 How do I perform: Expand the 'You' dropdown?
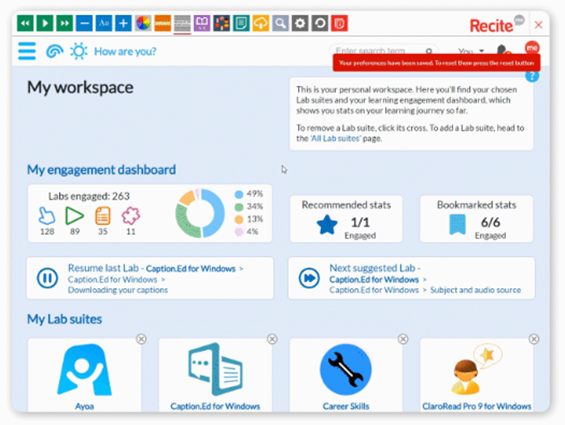(x=471, y=51)
